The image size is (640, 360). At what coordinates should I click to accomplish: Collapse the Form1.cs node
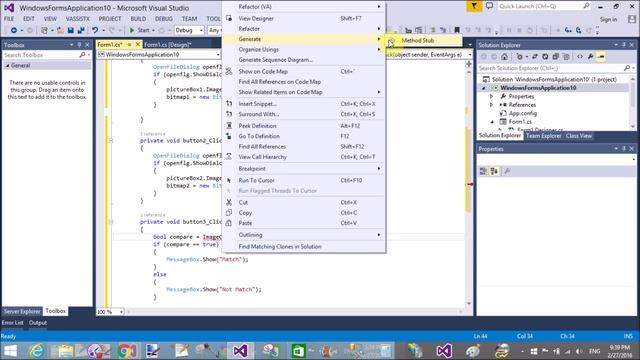[x=492, y=122]
